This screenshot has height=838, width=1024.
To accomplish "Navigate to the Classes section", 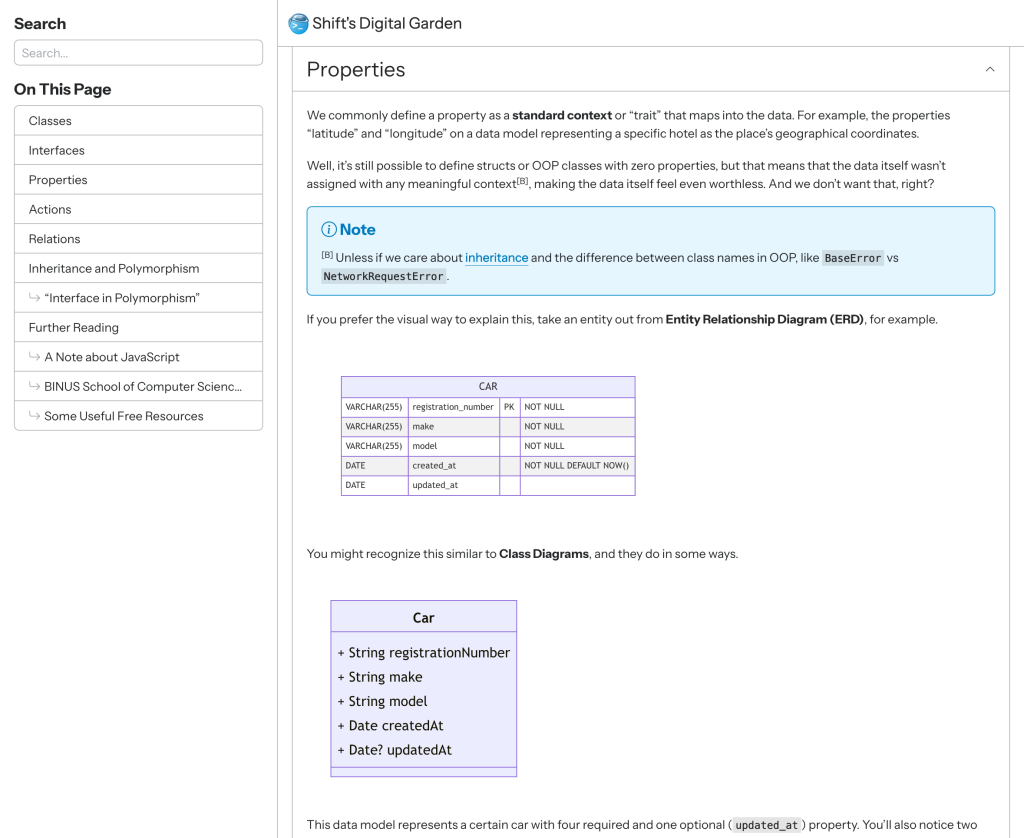I will 138,120.
